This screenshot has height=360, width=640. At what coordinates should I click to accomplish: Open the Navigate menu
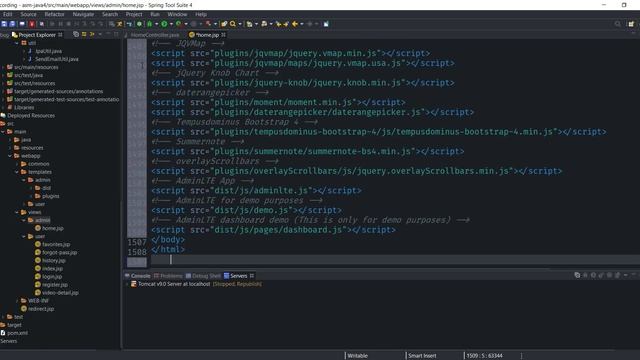[x=83, y=14]
